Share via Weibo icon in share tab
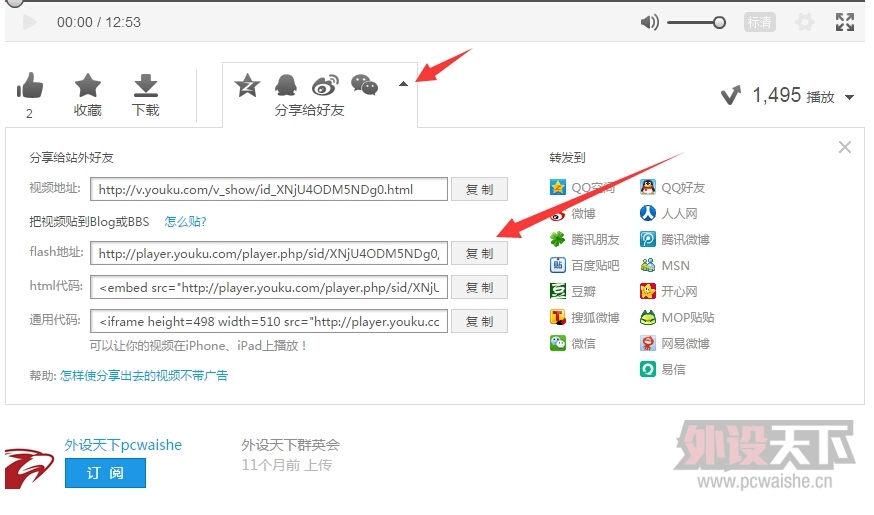Viewport: 874px width, 515px height. [326, 86]
